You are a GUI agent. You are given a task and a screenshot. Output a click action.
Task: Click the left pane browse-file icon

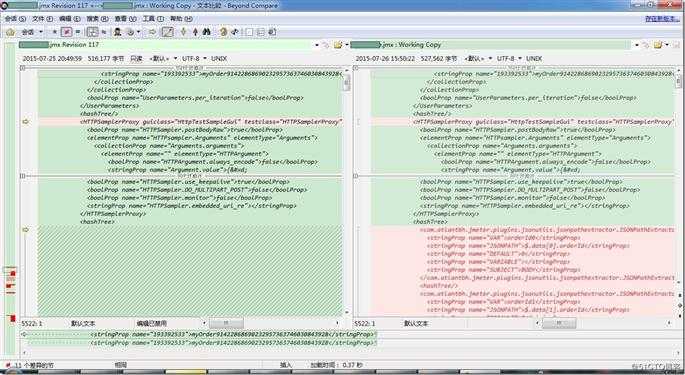pyautogui.click(x=326, y=45)
